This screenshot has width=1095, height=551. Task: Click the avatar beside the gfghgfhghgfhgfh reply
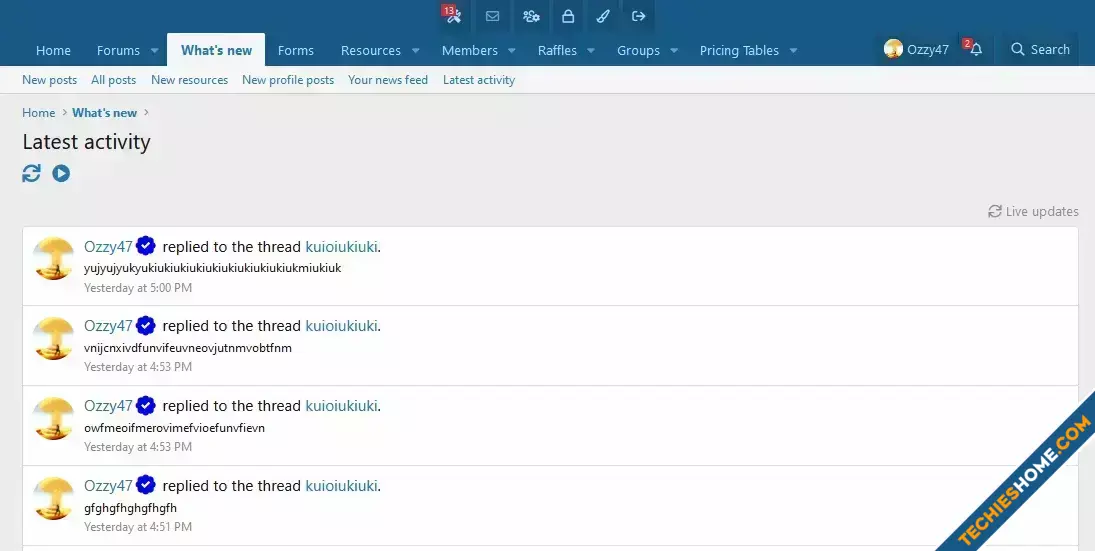(54, 498)
